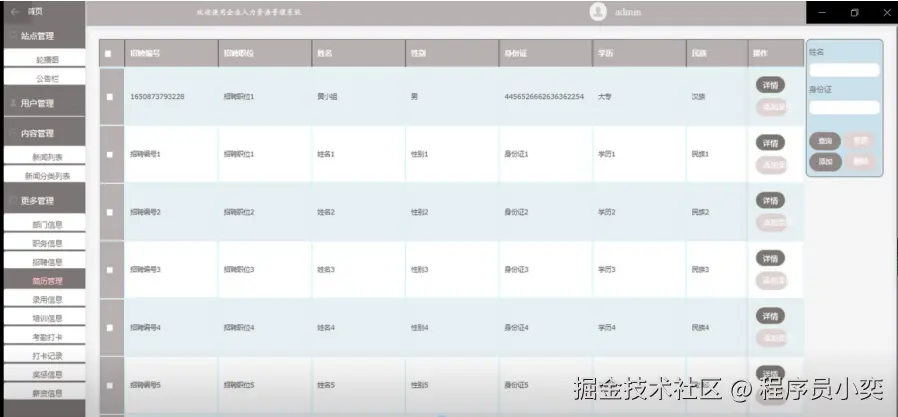Go to 录用信息 page

pyautogui.click(x=44, y=299)
